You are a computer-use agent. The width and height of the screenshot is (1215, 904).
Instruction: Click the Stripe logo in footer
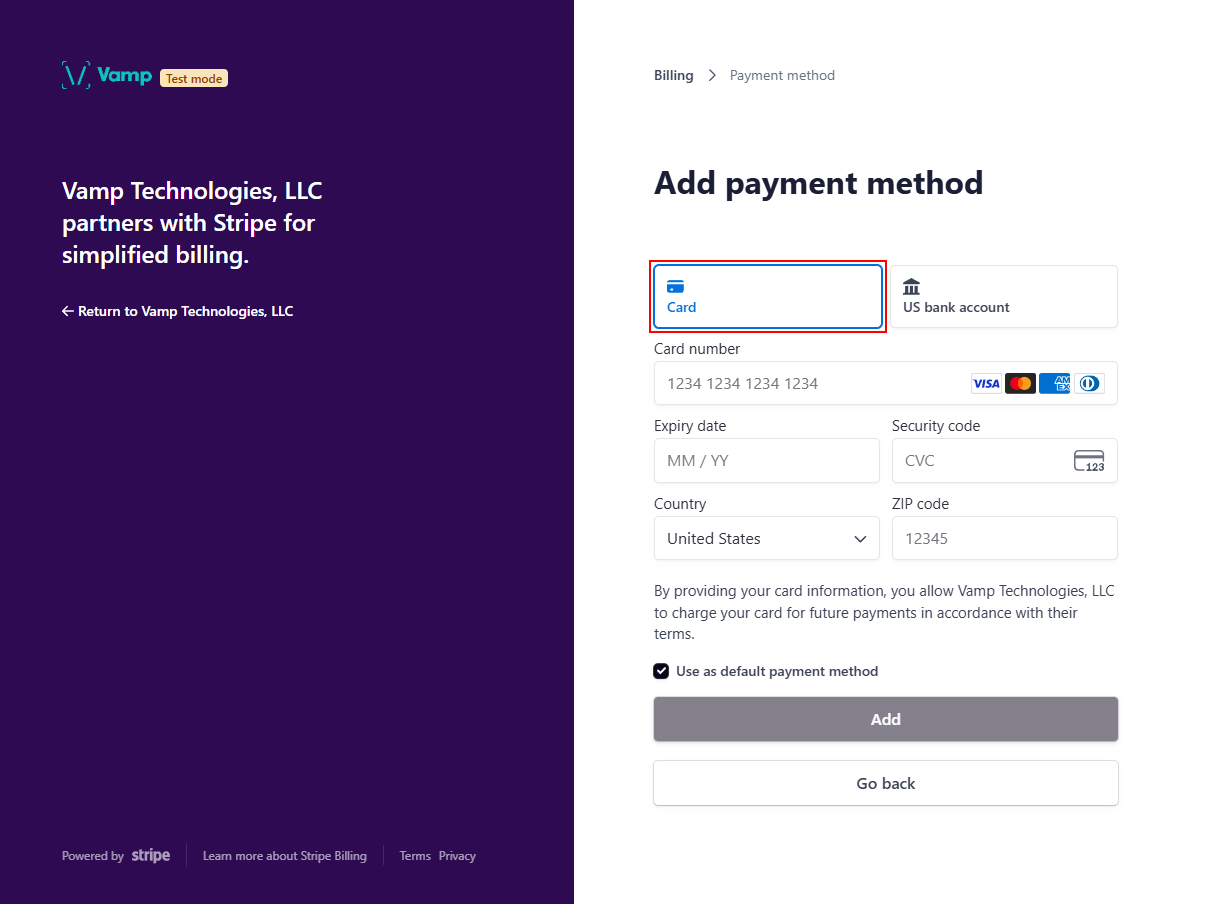(x=151, y=855)
